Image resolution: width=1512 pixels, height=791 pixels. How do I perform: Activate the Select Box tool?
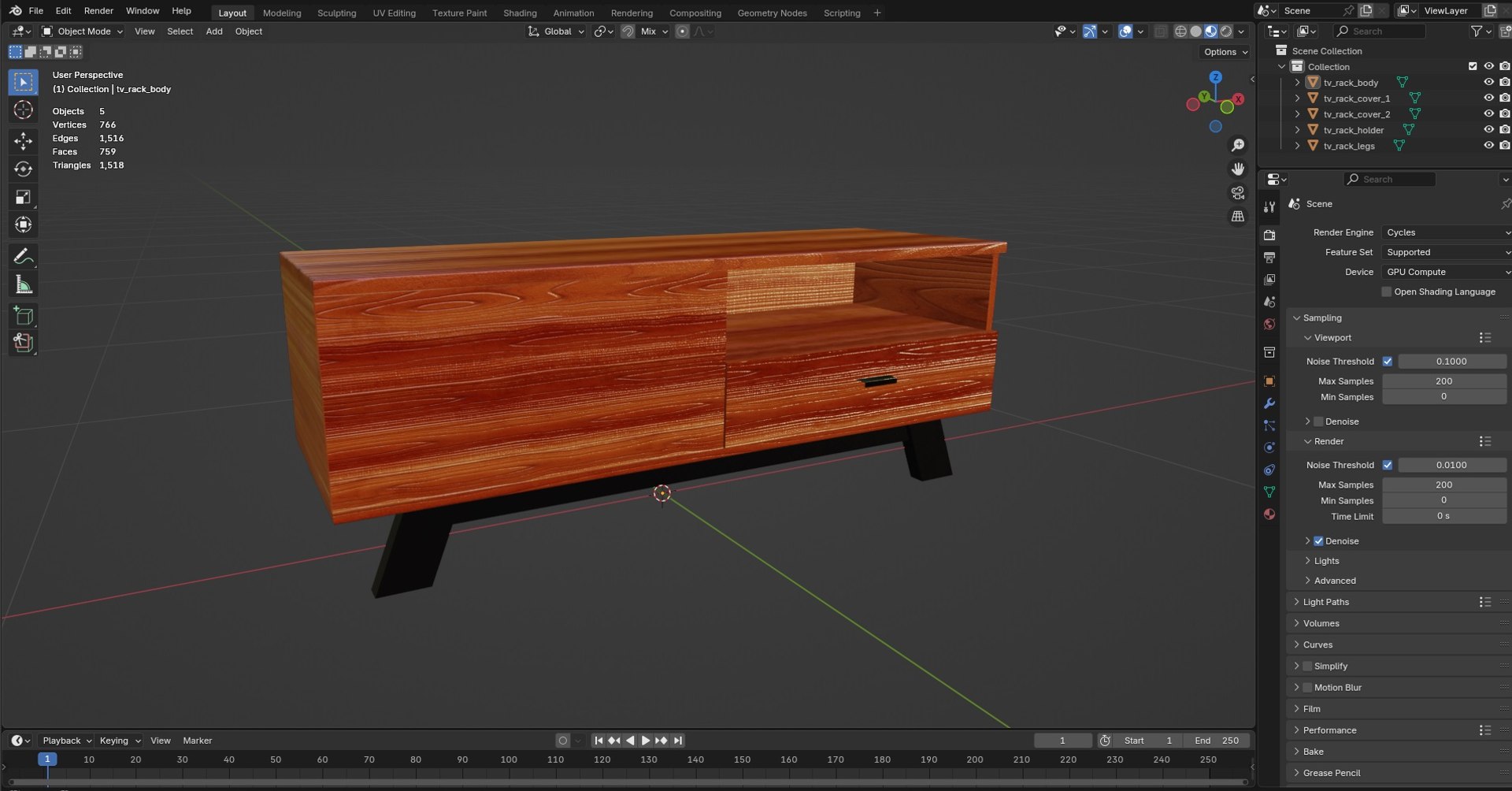click(23, 82)
